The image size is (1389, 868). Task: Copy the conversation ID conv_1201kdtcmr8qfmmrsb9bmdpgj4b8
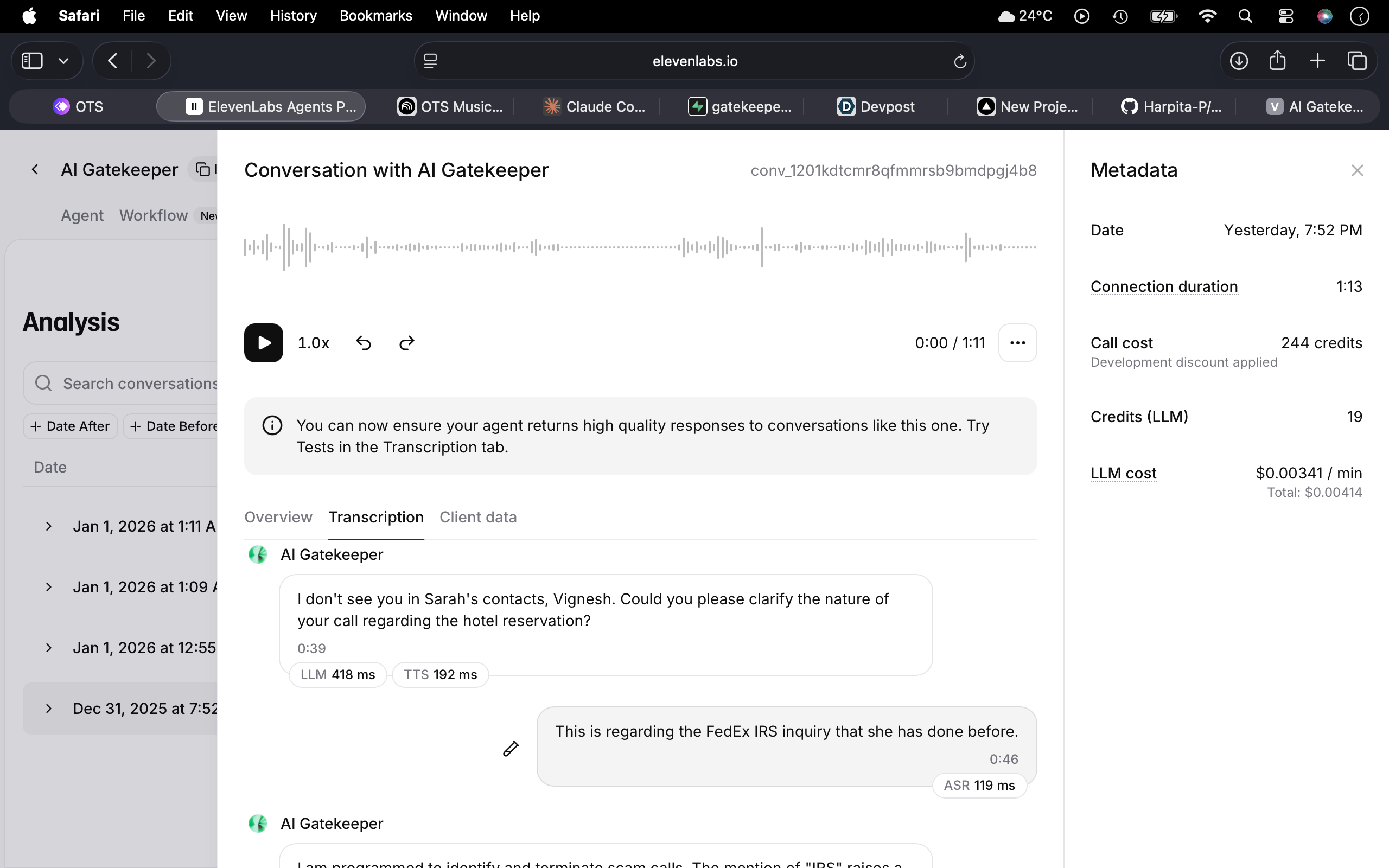coord(894,170)
